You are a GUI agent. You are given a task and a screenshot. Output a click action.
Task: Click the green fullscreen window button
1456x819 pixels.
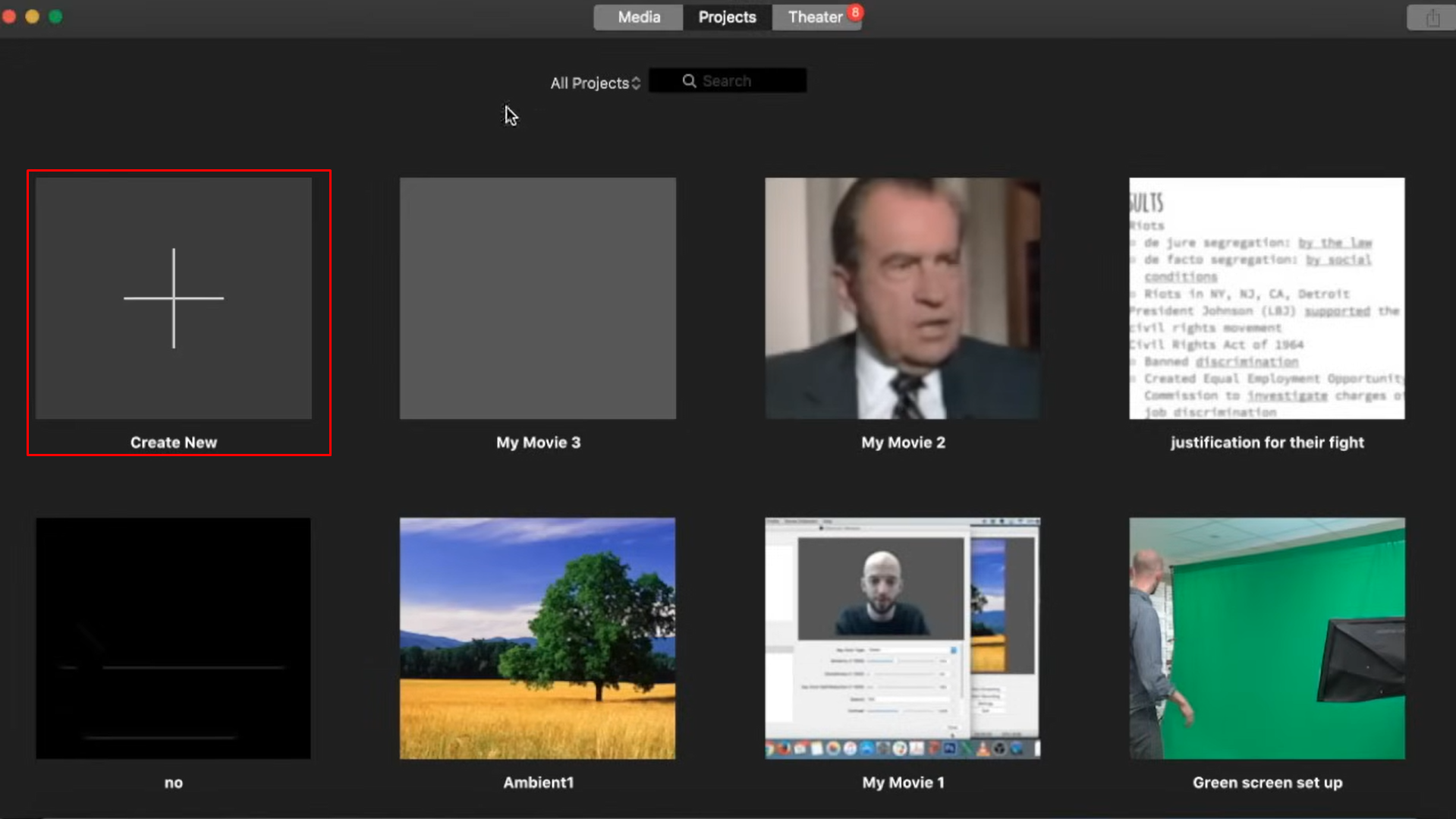(x=55, y=17)
